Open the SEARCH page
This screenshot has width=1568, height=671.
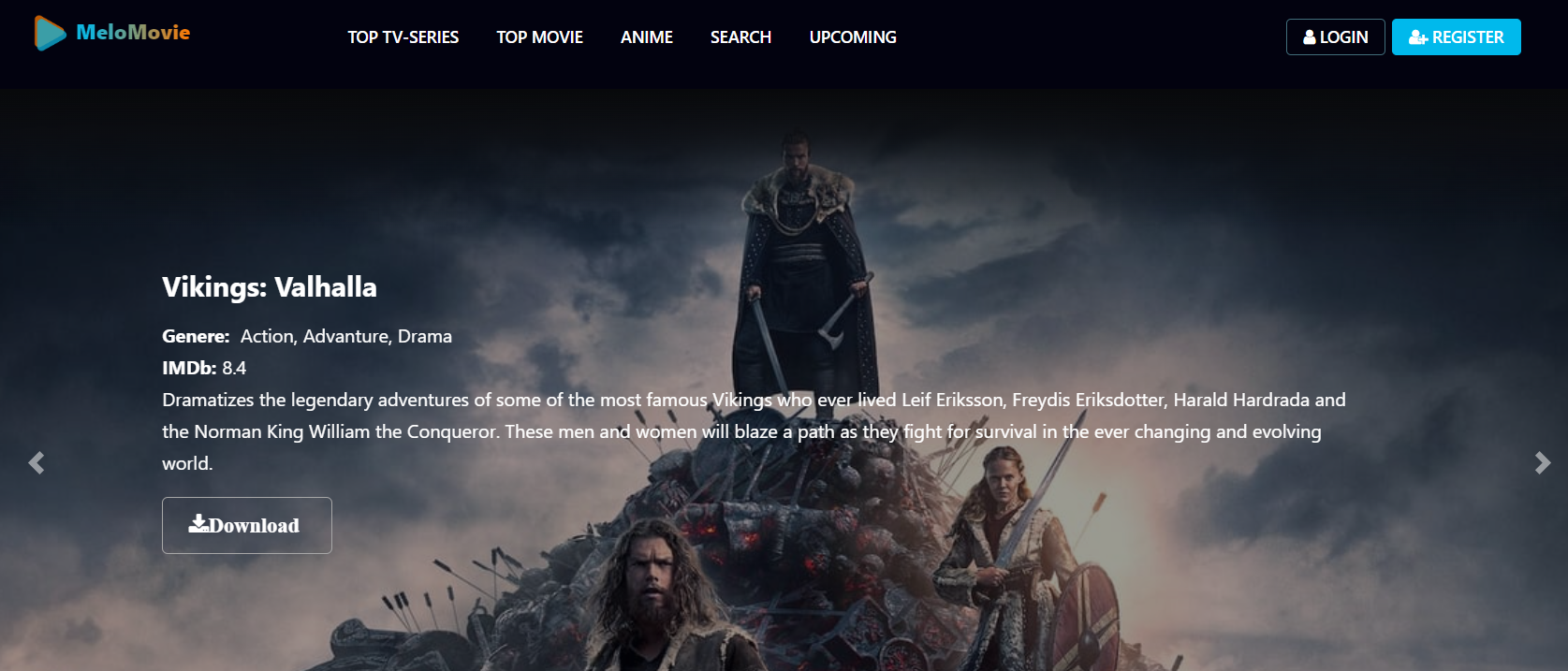pos(740,37)
